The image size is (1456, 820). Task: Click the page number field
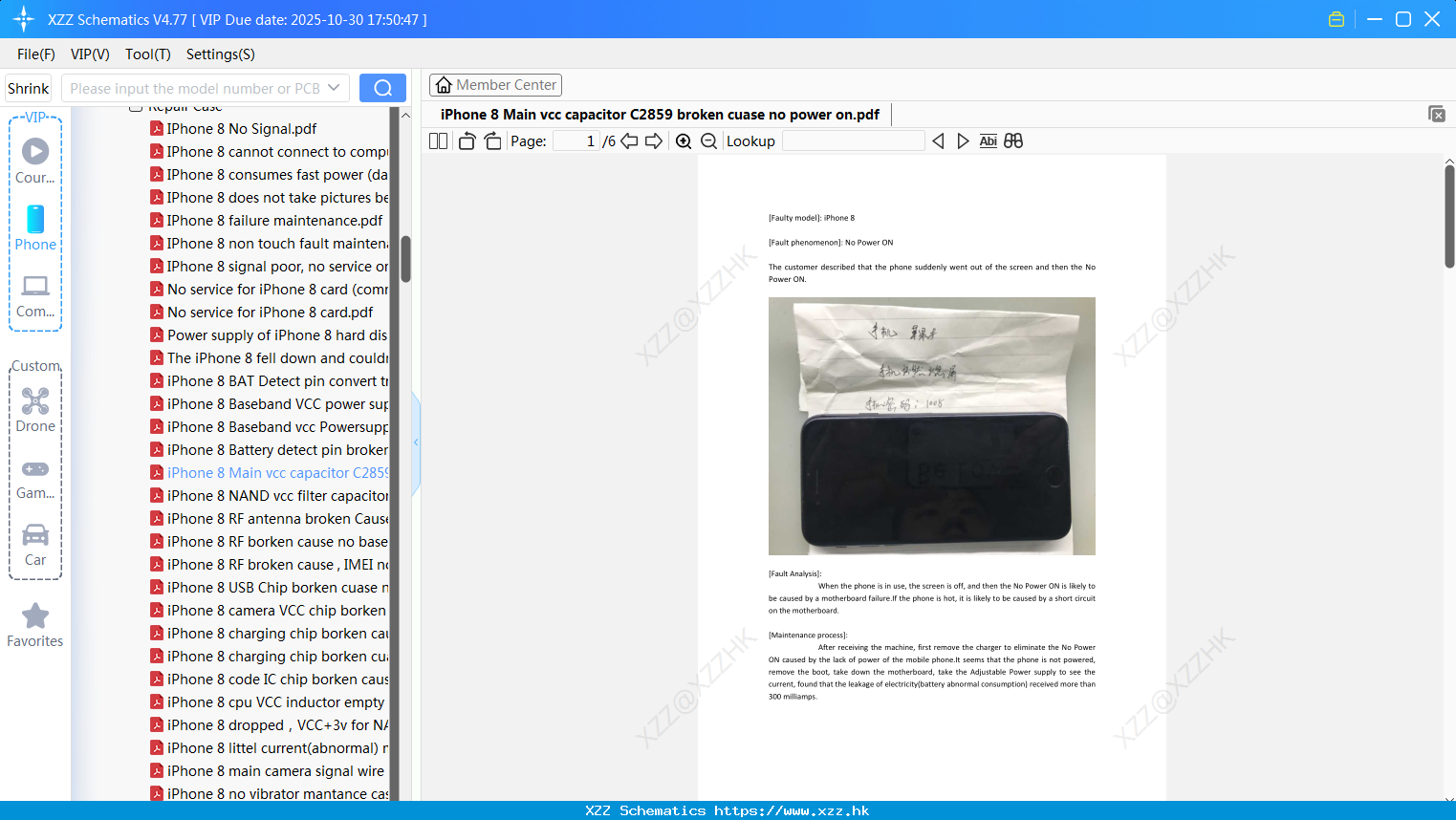(577, 141)
